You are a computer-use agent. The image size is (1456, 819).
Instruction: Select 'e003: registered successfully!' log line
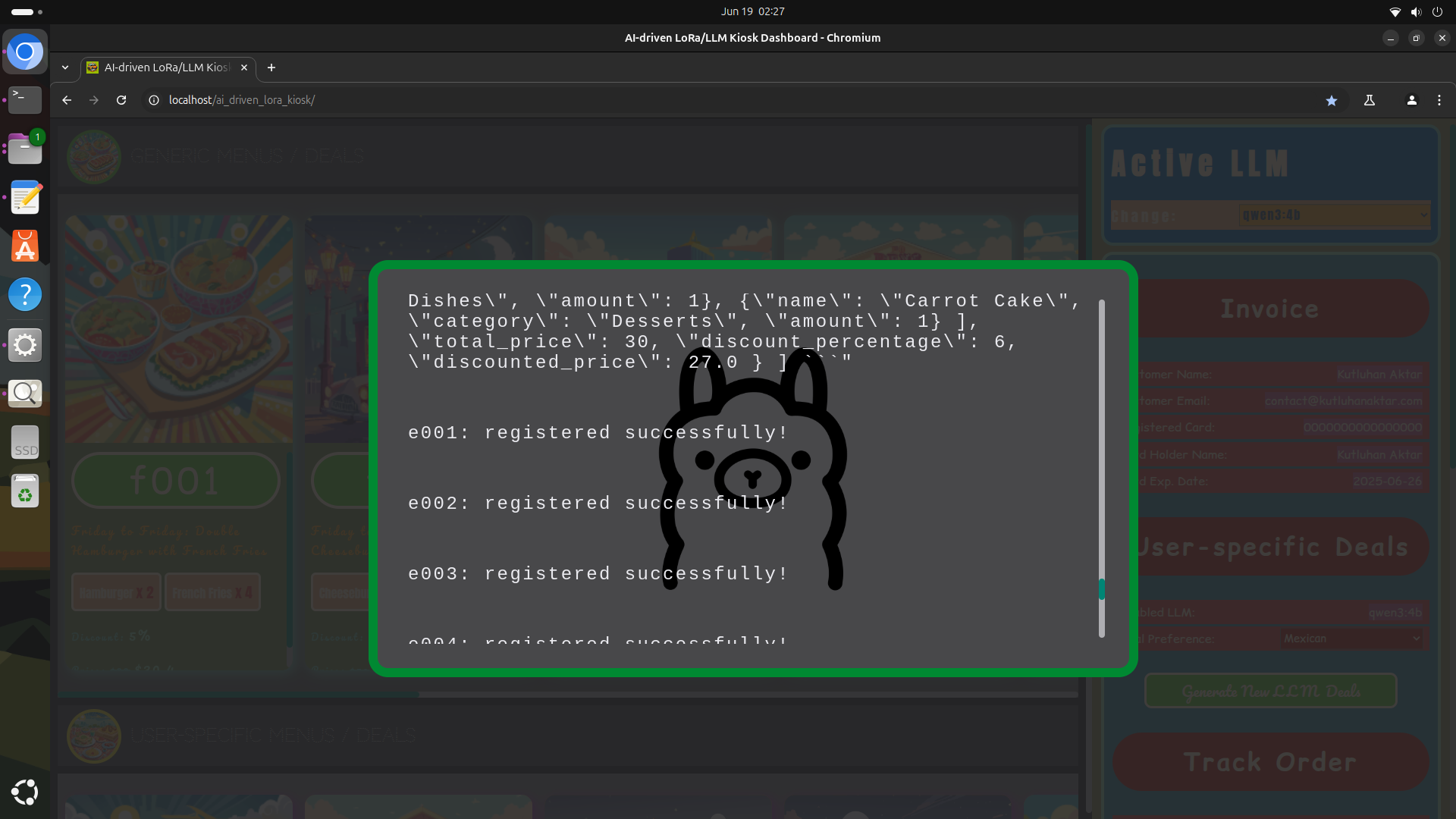(598, 574)
